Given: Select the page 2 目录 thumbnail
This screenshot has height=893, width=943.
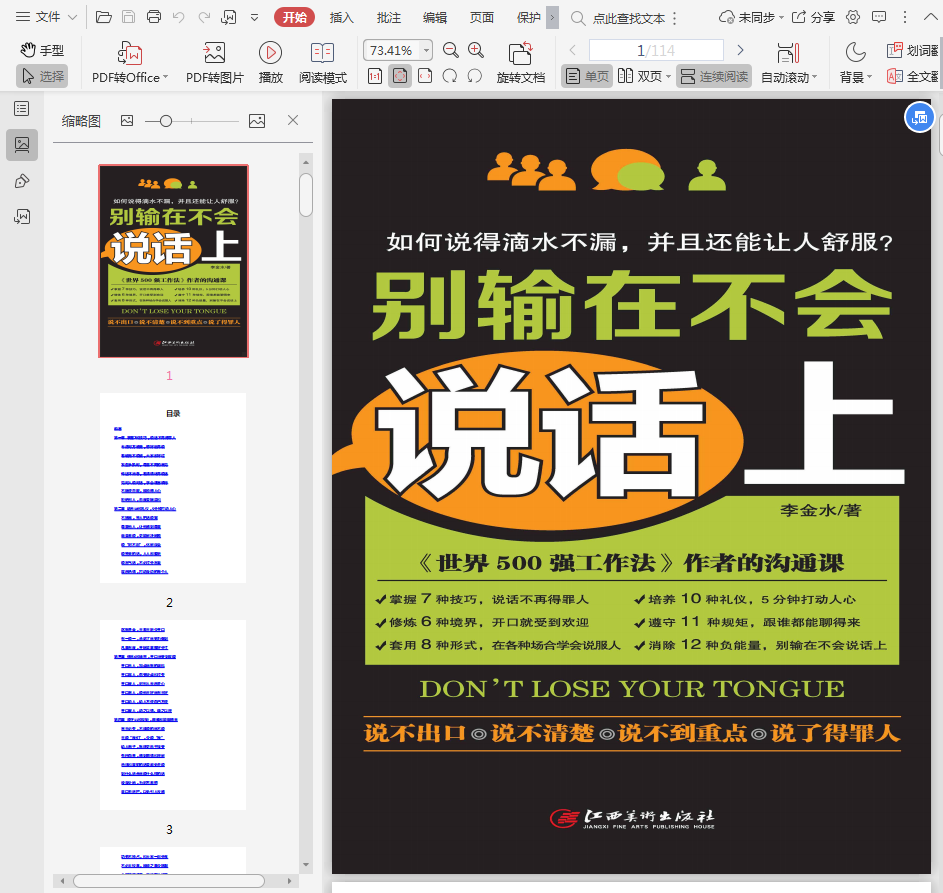Looking at the screenshot, I should pyautogui.click(x=172, y=488).
